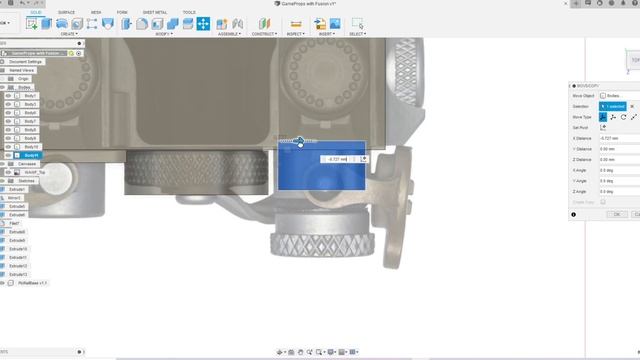The width and height of the screenshot is (640, 360).
Task: Clear the selection with the X button
Action: pos(632,107)
